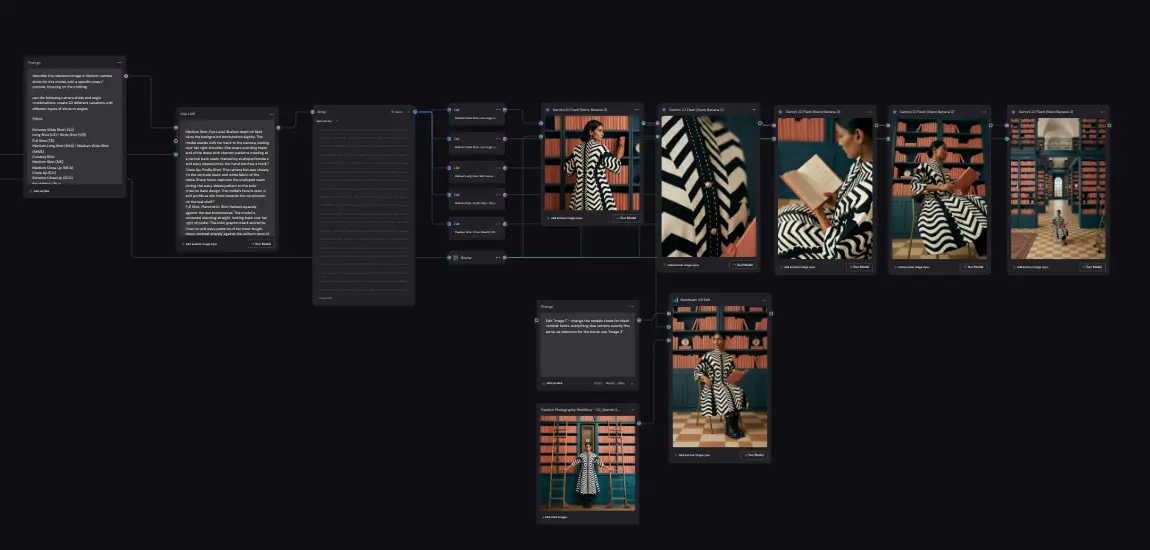Open the more-options menu on the Seedream node
Image resolution: width=1150 pixels, height=550 pixels.
[763, 299]
